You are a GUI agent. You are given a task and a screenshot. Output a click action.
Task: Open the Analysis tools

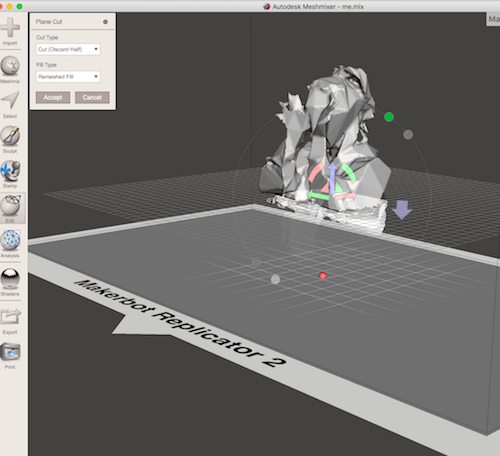(10, 244)
